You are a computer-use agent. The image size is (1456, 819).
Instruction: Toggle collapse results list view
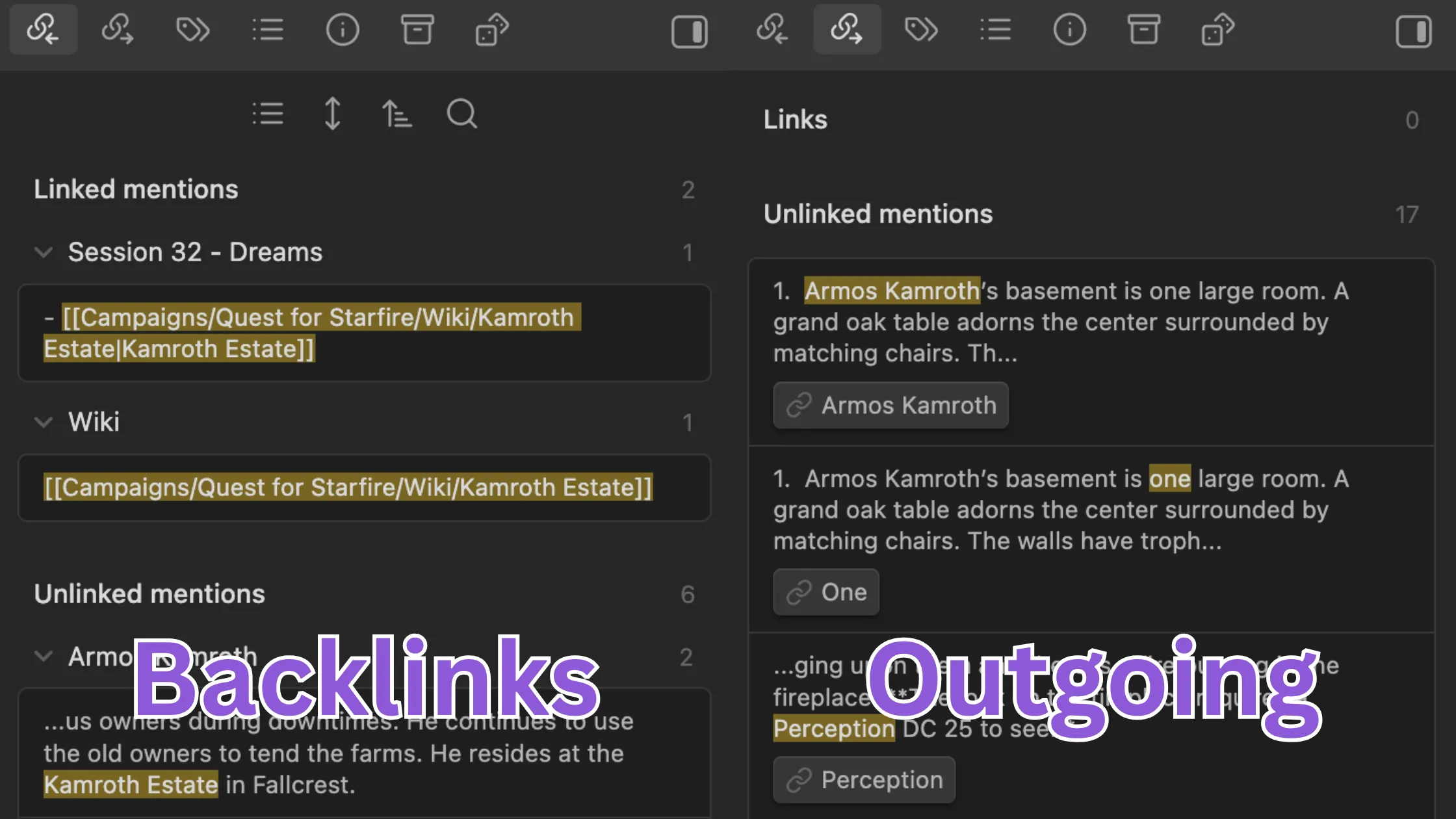pos(268,114)
